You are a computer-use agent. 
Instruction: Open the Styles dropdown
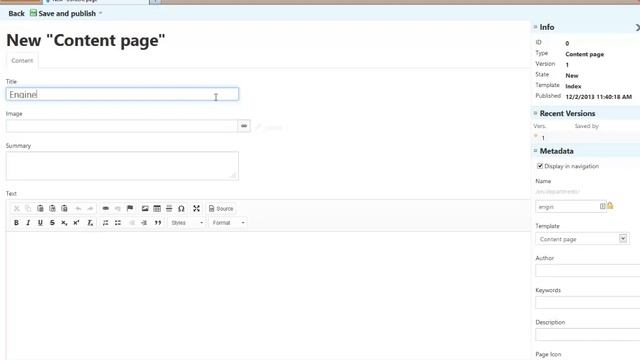pyautogui.click(x=187, y=223)
